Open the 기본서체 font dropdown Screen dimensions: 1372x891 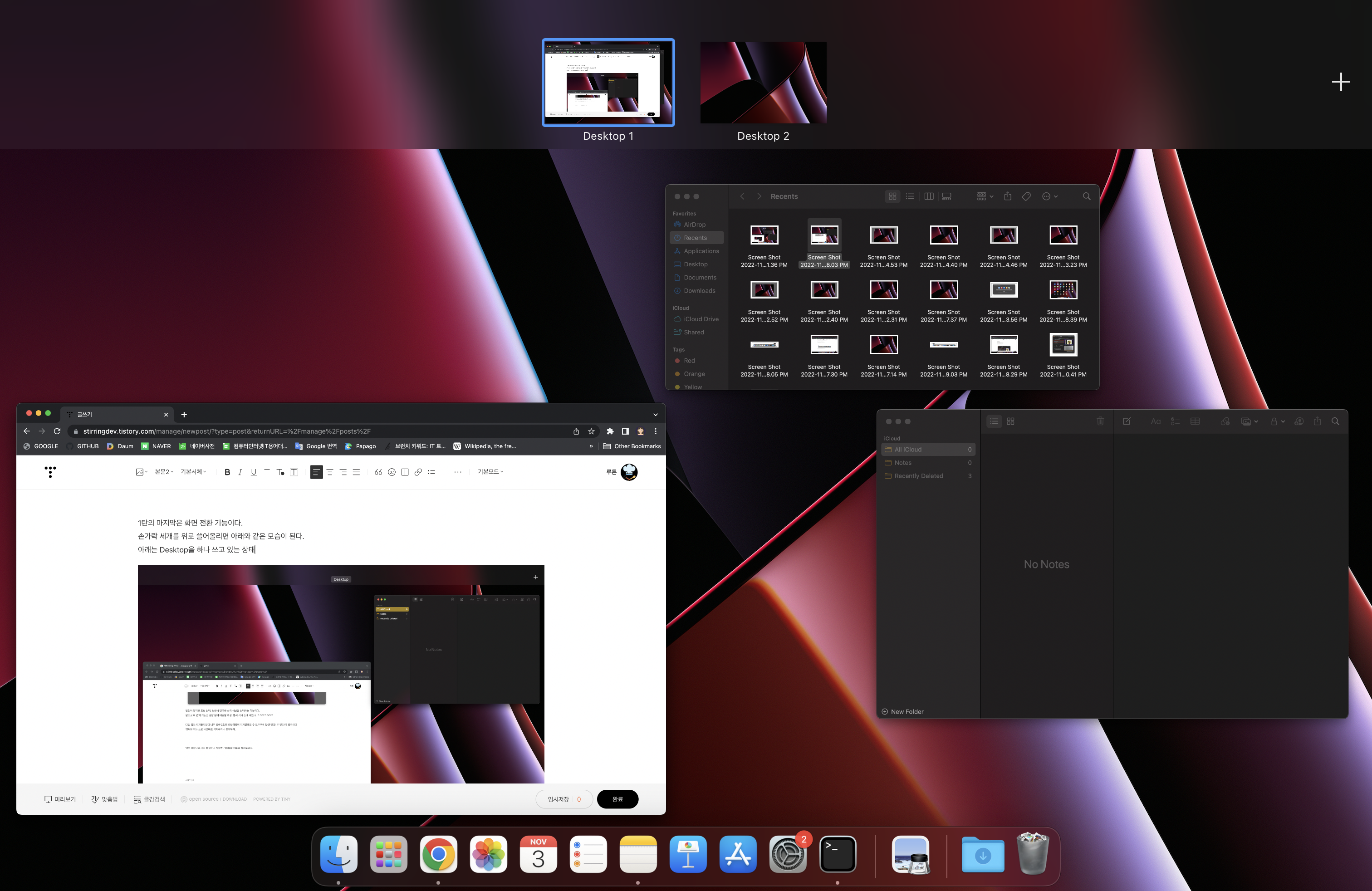pyautogui.click(x=193, y=472)
